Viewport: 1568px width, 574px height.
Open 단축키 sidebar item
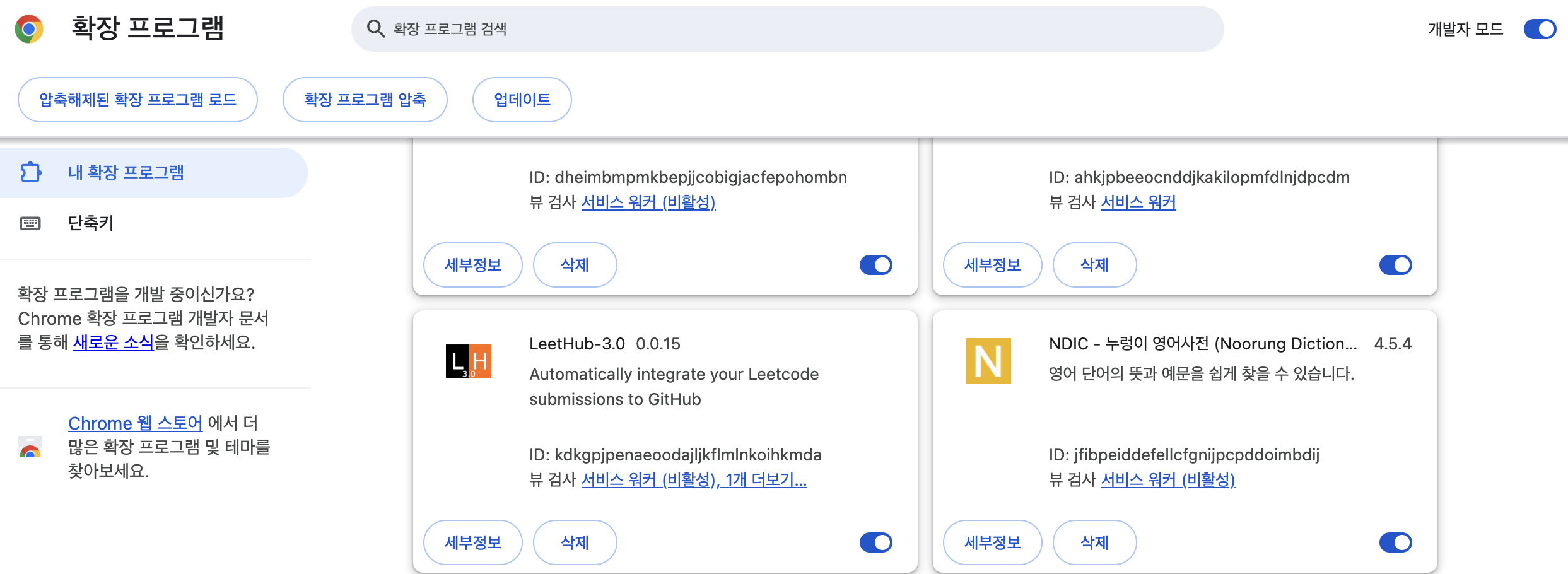pos(154,223)
